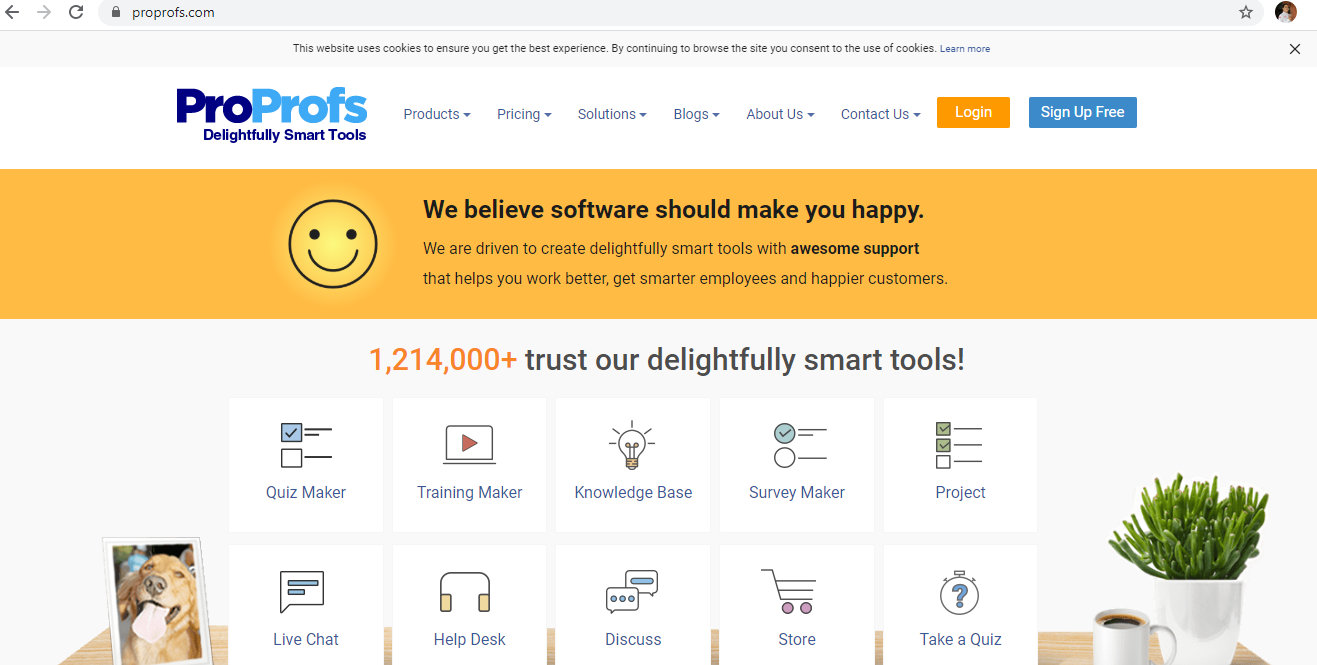
Task: Click the Help Desk headphones icon
Action: pos(465,592)
